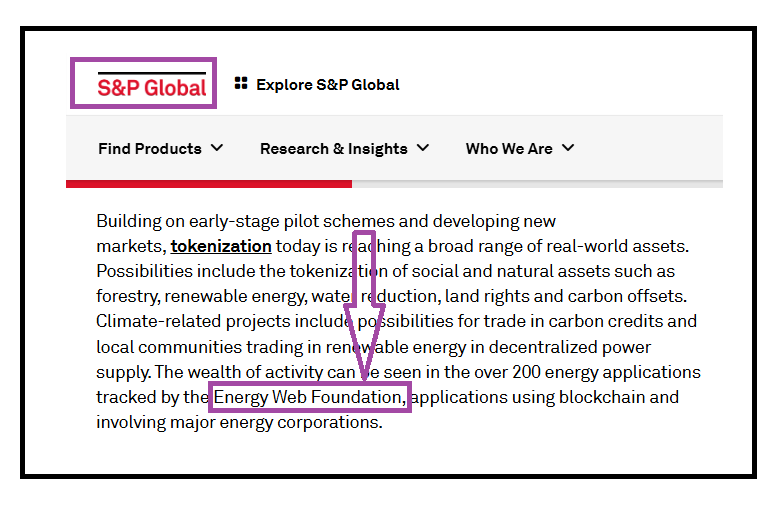Follow the tokenization hyperlink

tap(221, 246)
